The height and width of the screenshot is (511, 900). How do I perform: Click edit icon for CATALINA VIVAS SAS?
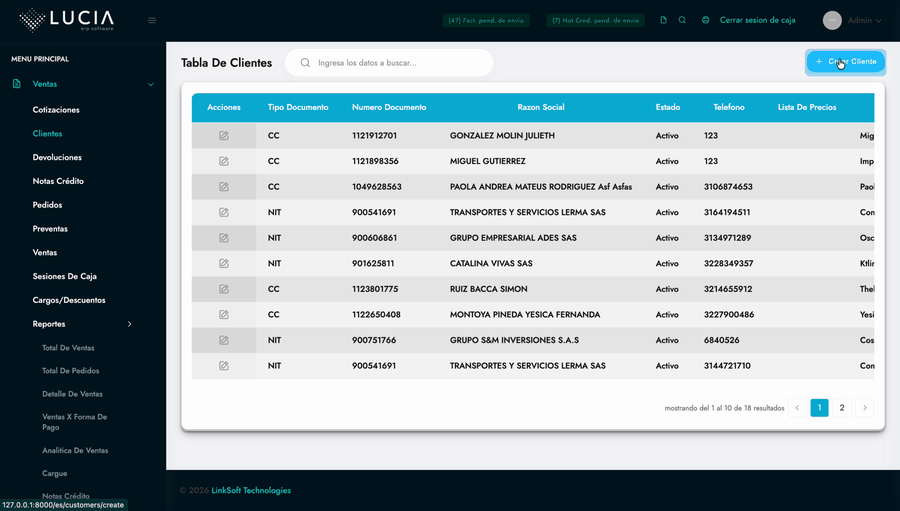[224, 264]
